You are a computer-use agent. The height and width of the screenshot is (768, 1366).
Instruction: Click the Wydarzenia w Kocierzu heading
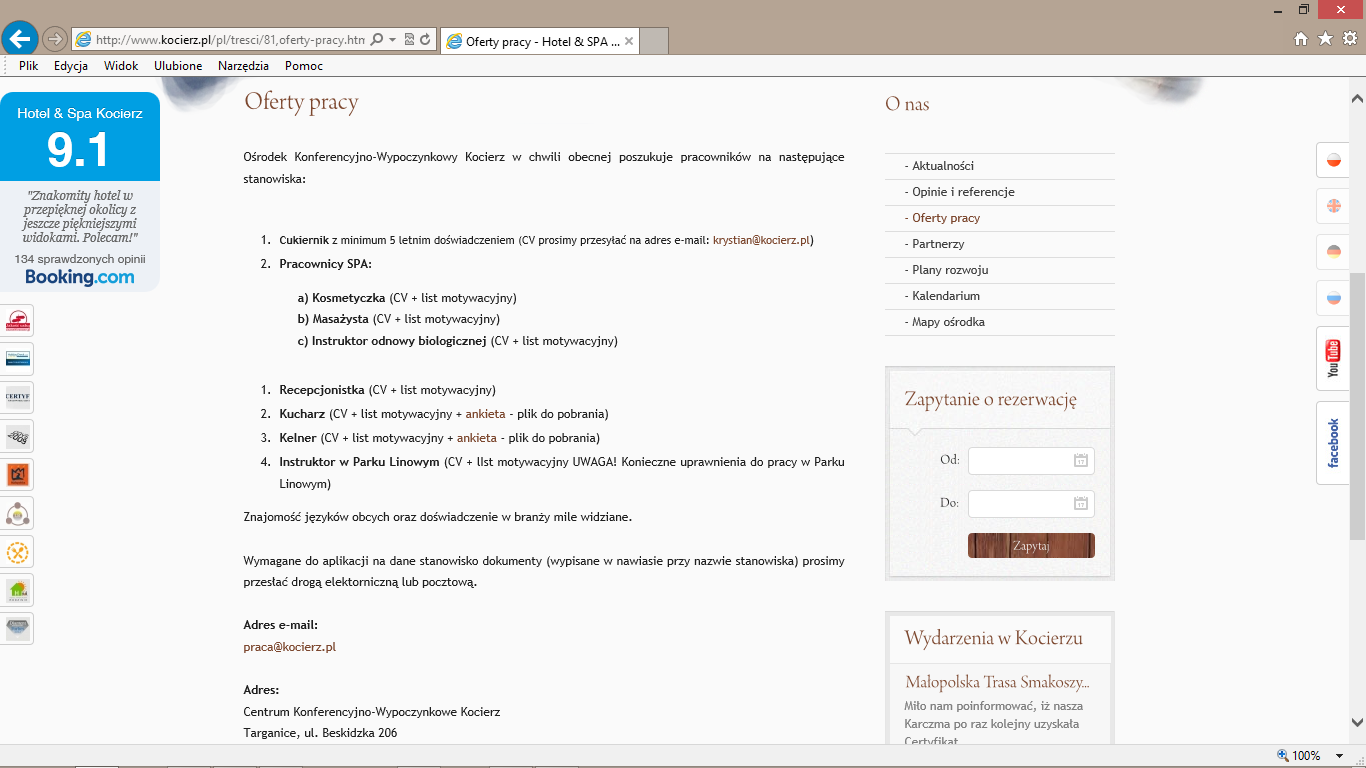[993, 638]
